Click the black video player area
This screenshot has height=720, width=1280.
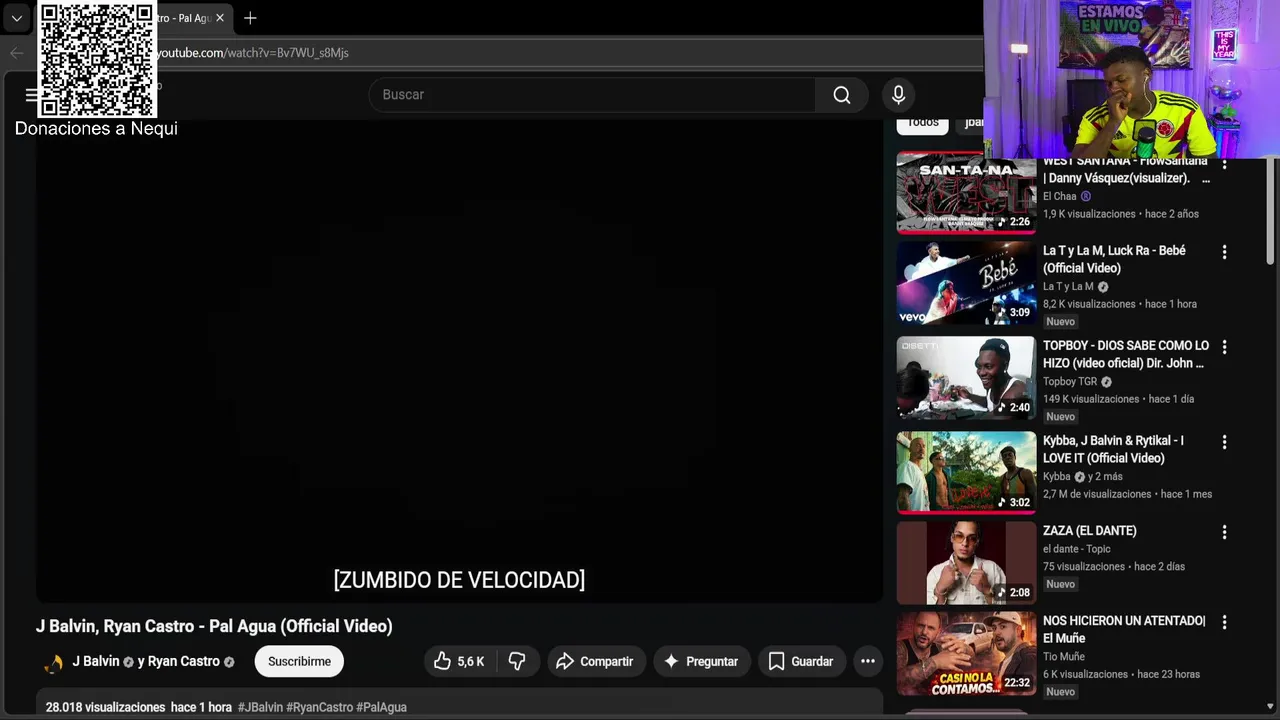pos(459,361)
